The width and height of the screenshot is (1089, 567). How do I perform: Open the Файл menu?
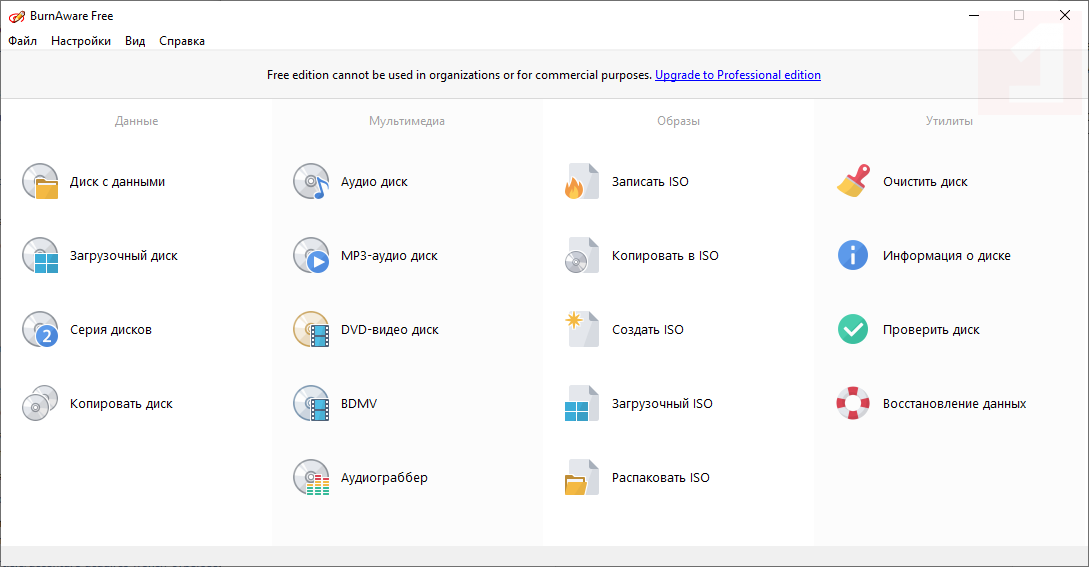point(22,41)
